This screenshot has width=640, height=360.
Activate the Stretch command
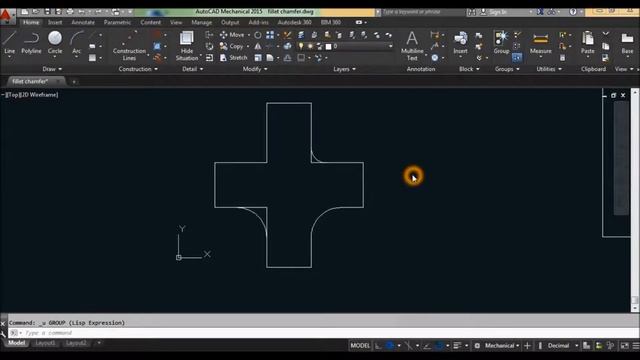pos(233,58)
